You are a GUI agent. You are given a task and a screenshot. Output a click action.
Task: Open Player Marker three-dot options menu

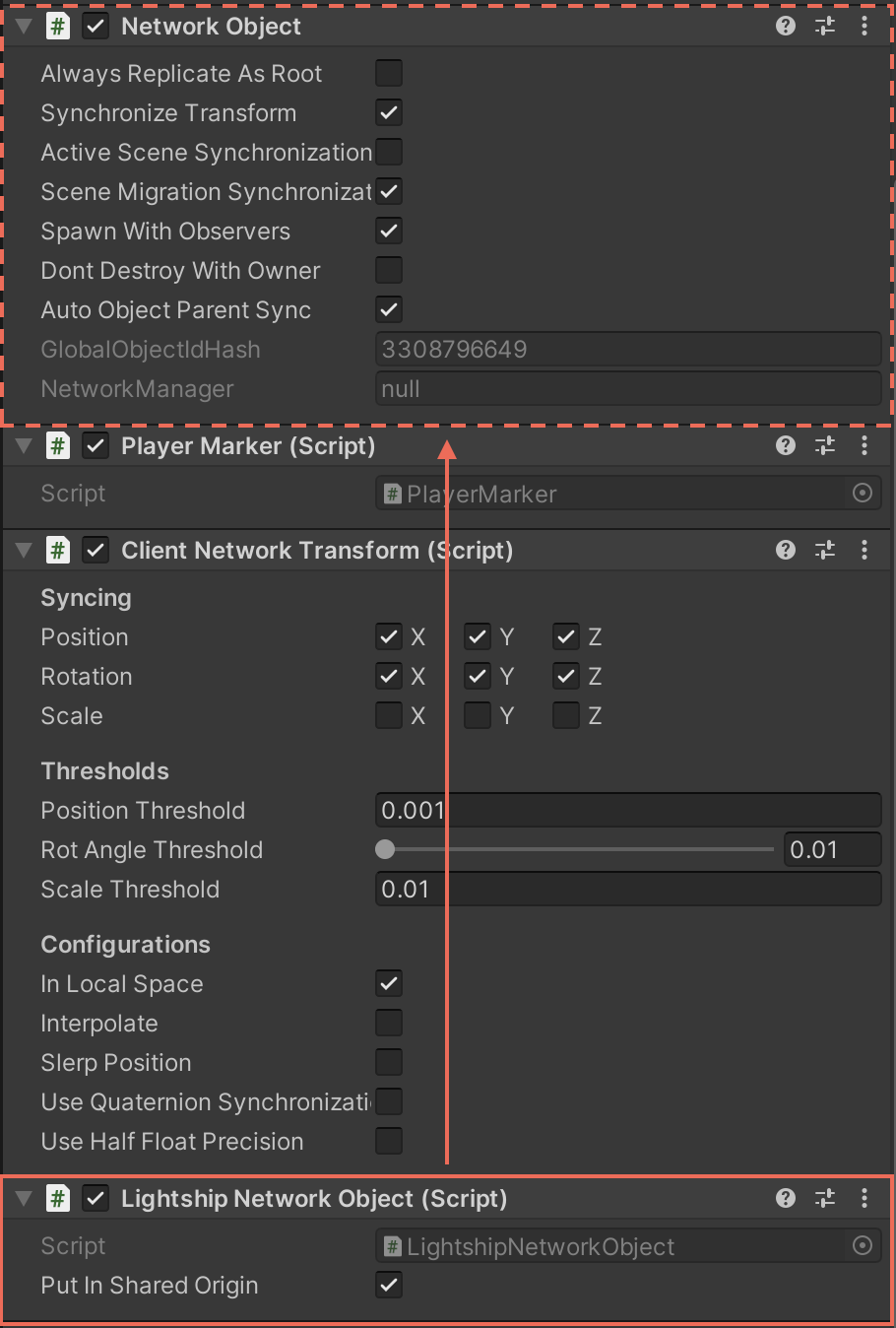coord(864,446)
